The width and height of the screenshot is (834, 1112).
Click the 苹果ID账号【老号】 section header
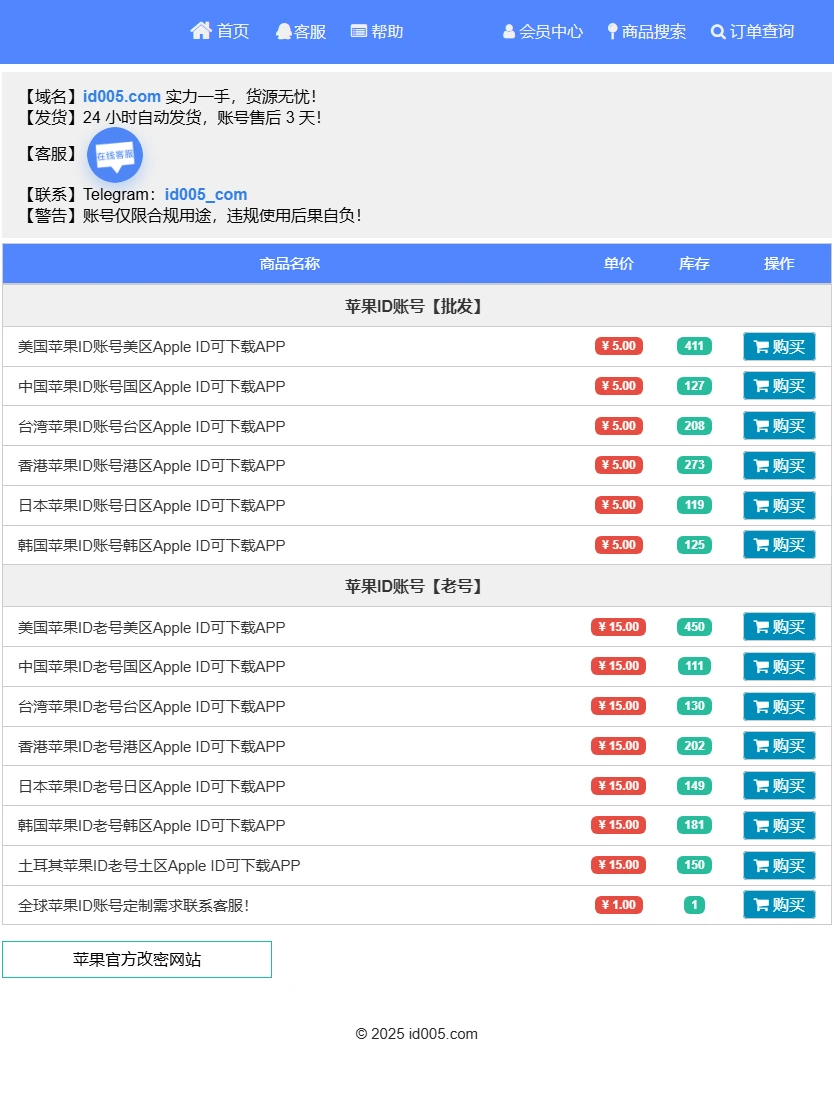[x=417, y=586]
